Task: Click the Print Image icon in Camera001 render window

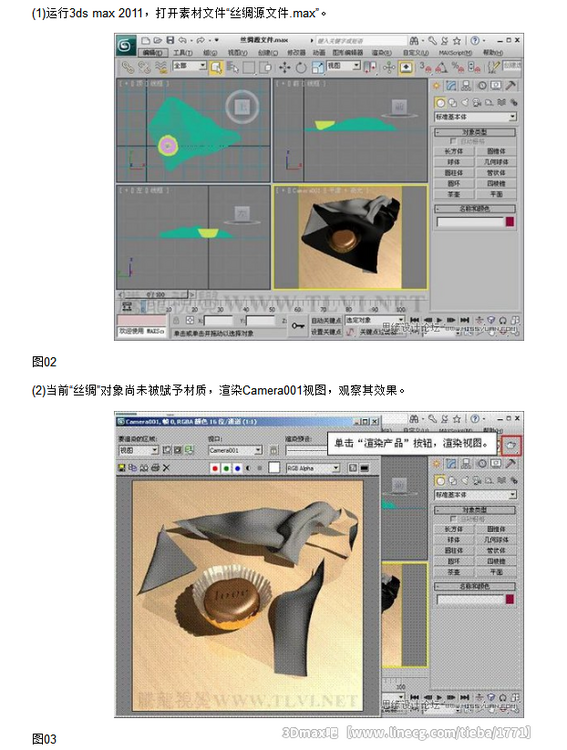Action: (155, 468)
